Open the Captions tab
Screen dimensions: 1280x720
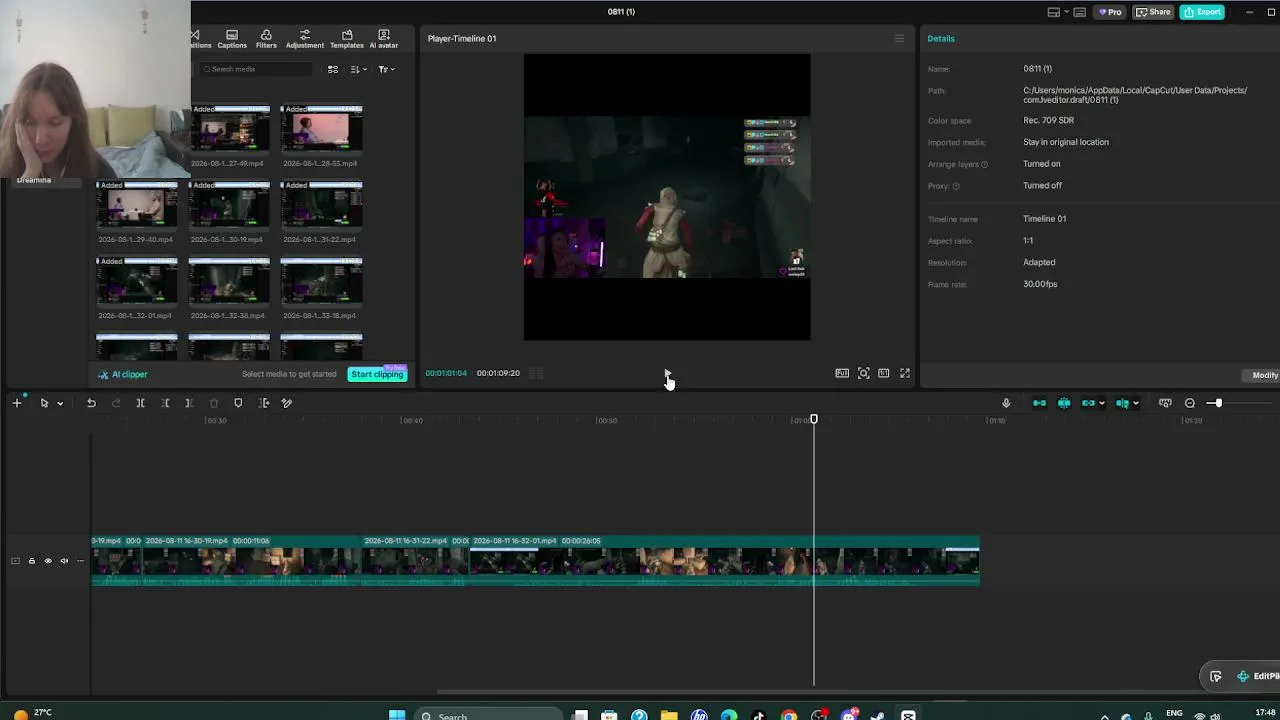tap(232, 39)
